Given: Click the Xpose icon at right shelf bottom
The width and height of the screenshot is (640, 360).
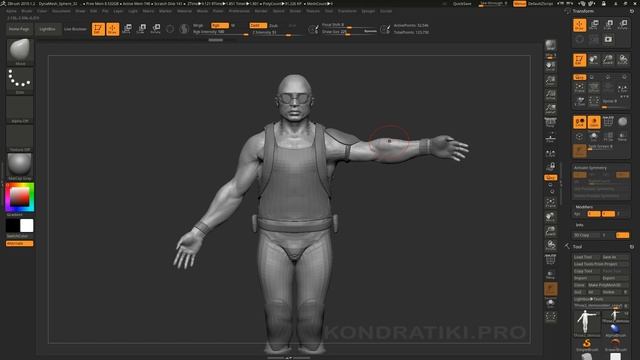Looking at the screenshot, I should point(551,316).
